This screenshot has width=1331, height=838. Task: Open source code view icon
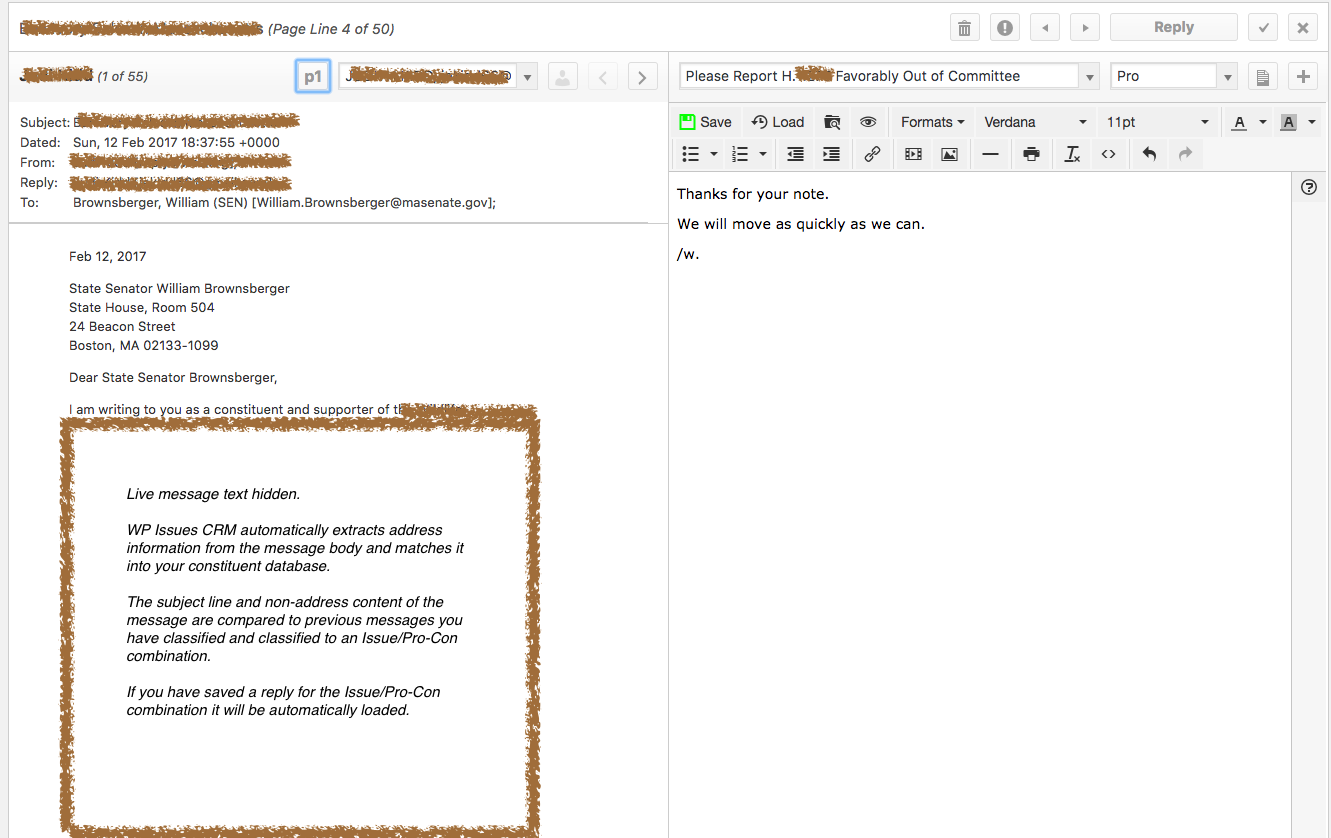pyautogui.click(x=1108, y=154)
